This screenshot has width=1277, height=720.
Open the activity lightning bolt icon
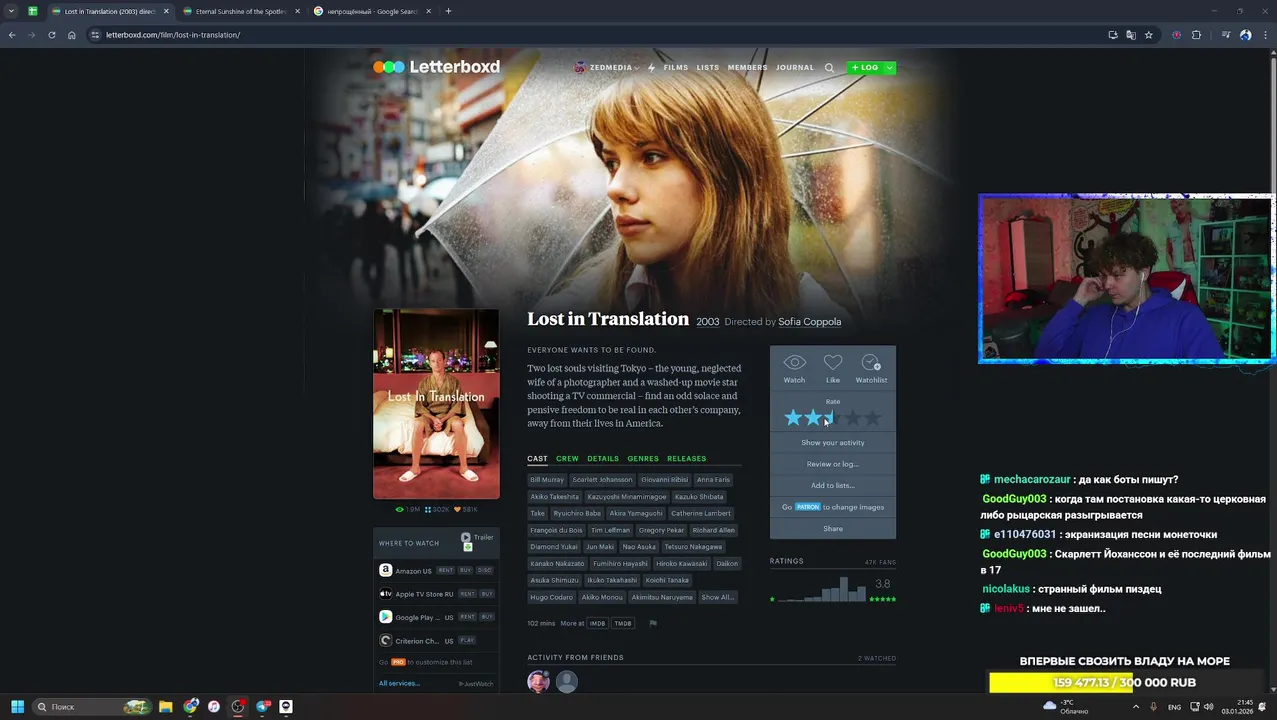coord(651,68)
